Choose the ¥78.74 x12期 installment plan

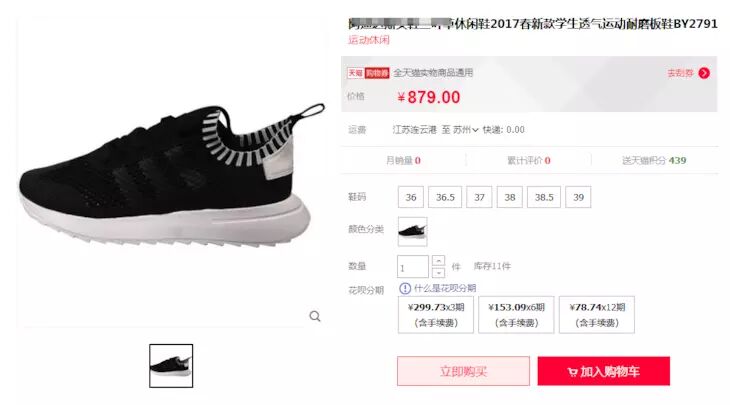[597, 315]
